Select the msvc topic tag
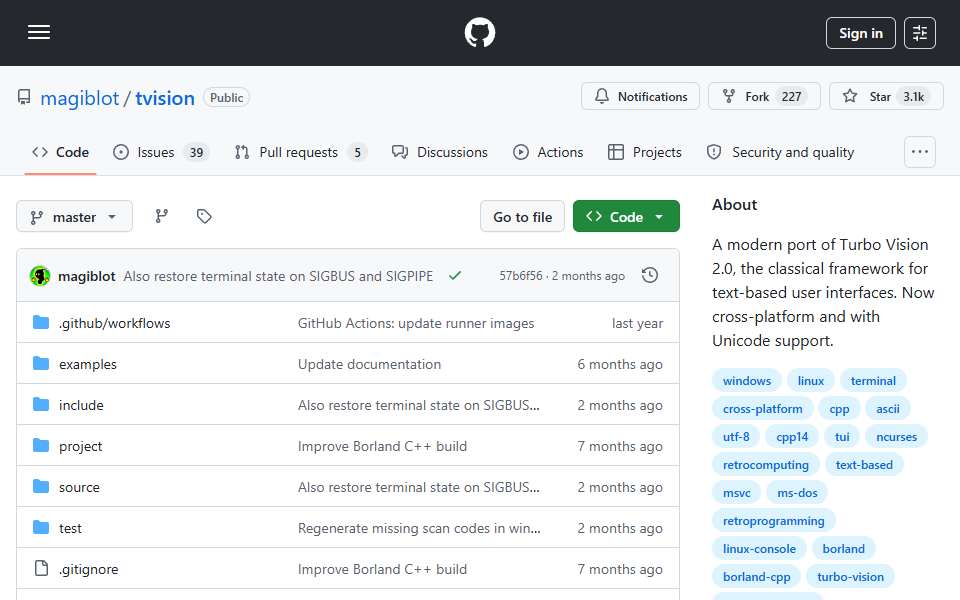Image resolution: width=960 pixels, height=600 pixels. (737, 493)
